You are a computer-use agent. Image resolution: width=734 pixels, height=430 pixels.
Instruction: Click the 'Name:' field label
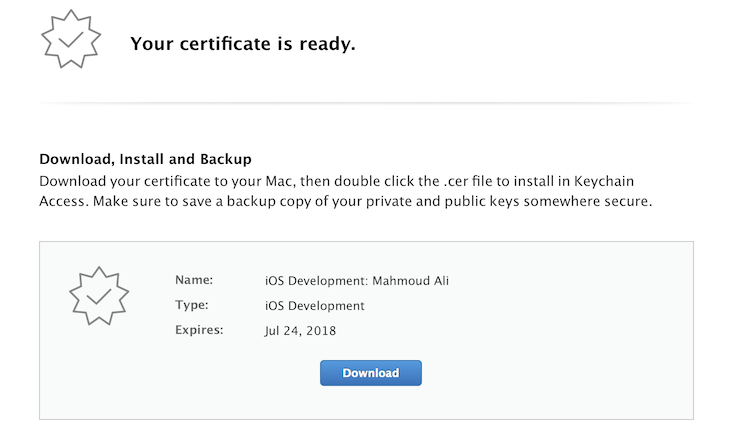(x=194, y=280)
